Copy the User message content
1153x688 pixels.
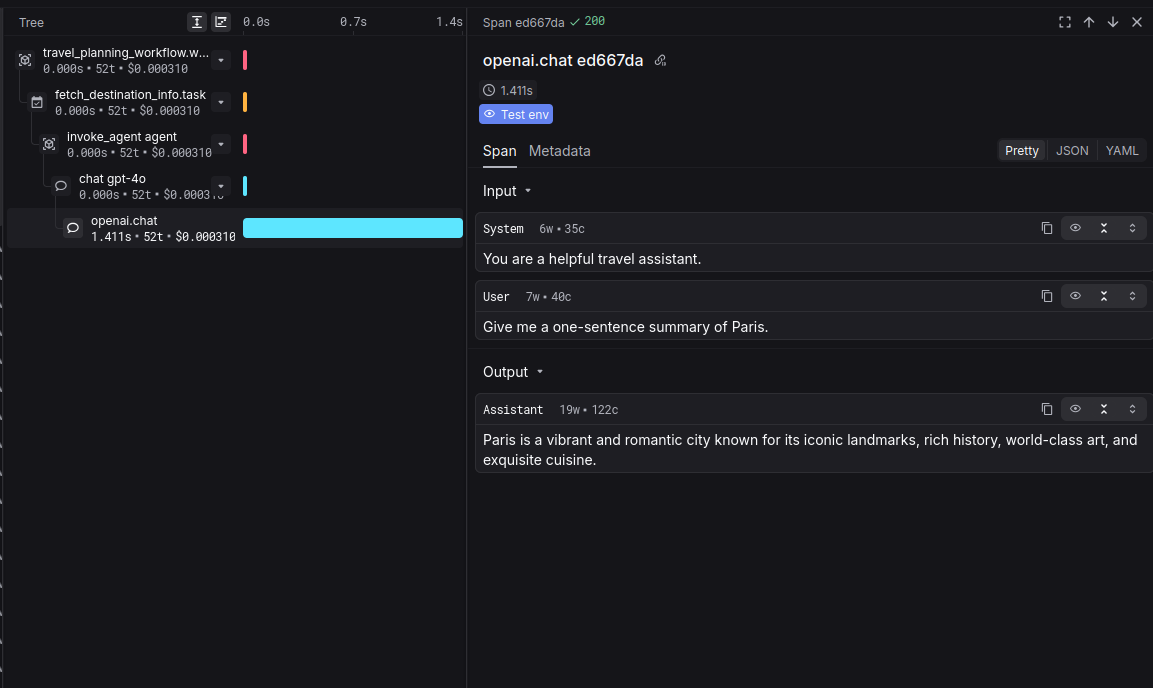[x=1047, y=296]
